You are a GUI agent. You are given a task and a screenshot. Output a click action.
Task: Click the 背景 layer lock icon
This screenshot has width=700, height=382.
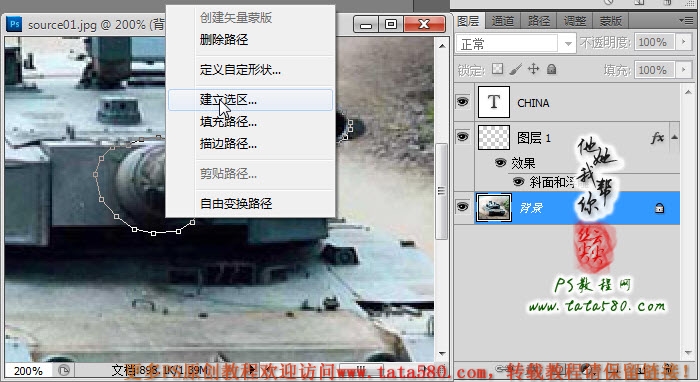click(x=659, y=208)
